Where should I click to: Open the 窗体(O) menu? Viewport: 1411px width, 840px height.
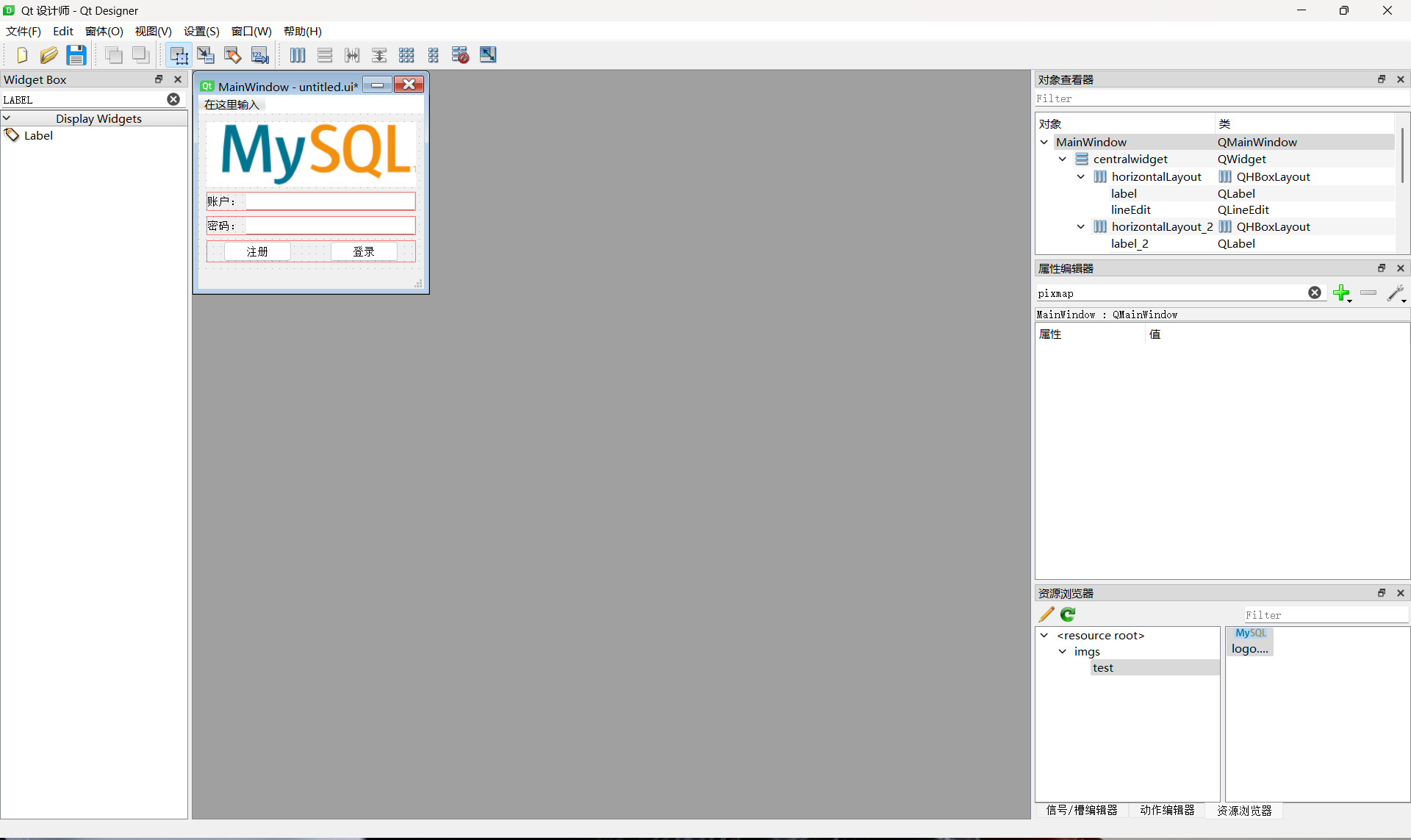click(x=104, y=31)
